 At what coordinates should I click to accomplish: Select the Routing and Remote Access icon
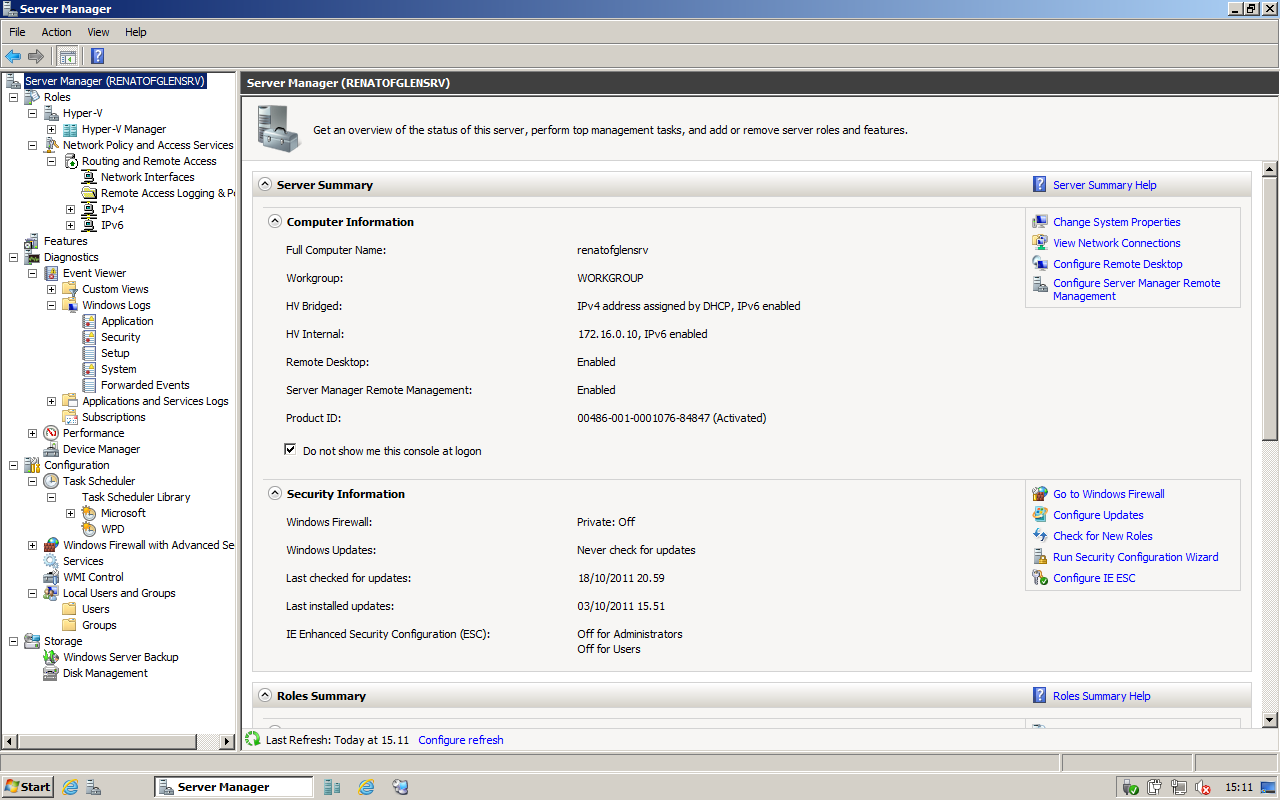pos(70,161)
